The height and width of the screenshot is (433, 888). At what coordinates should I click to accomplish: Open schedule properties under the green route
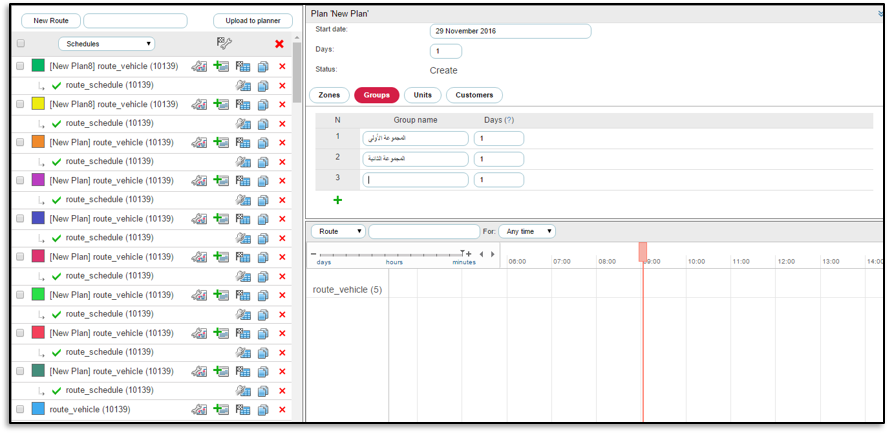(243, 85)
